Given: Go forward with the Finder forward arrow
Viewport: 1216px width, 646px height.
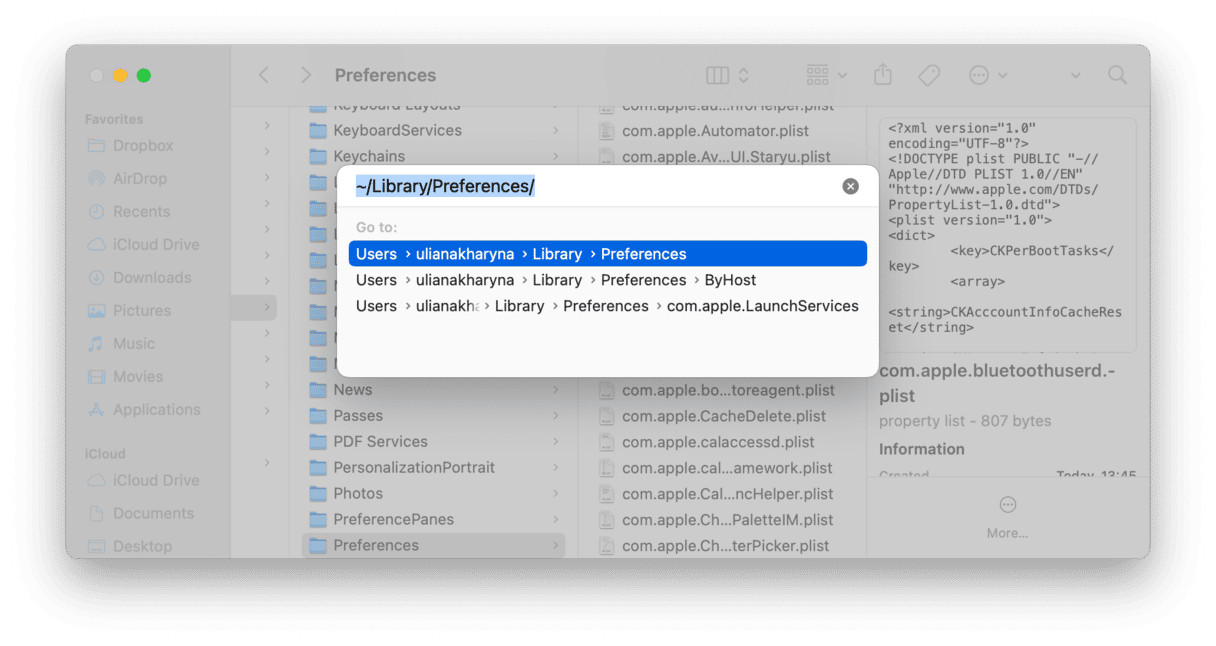Looking at the screenshot, I should pyautogui.click(x=306, y=75).
